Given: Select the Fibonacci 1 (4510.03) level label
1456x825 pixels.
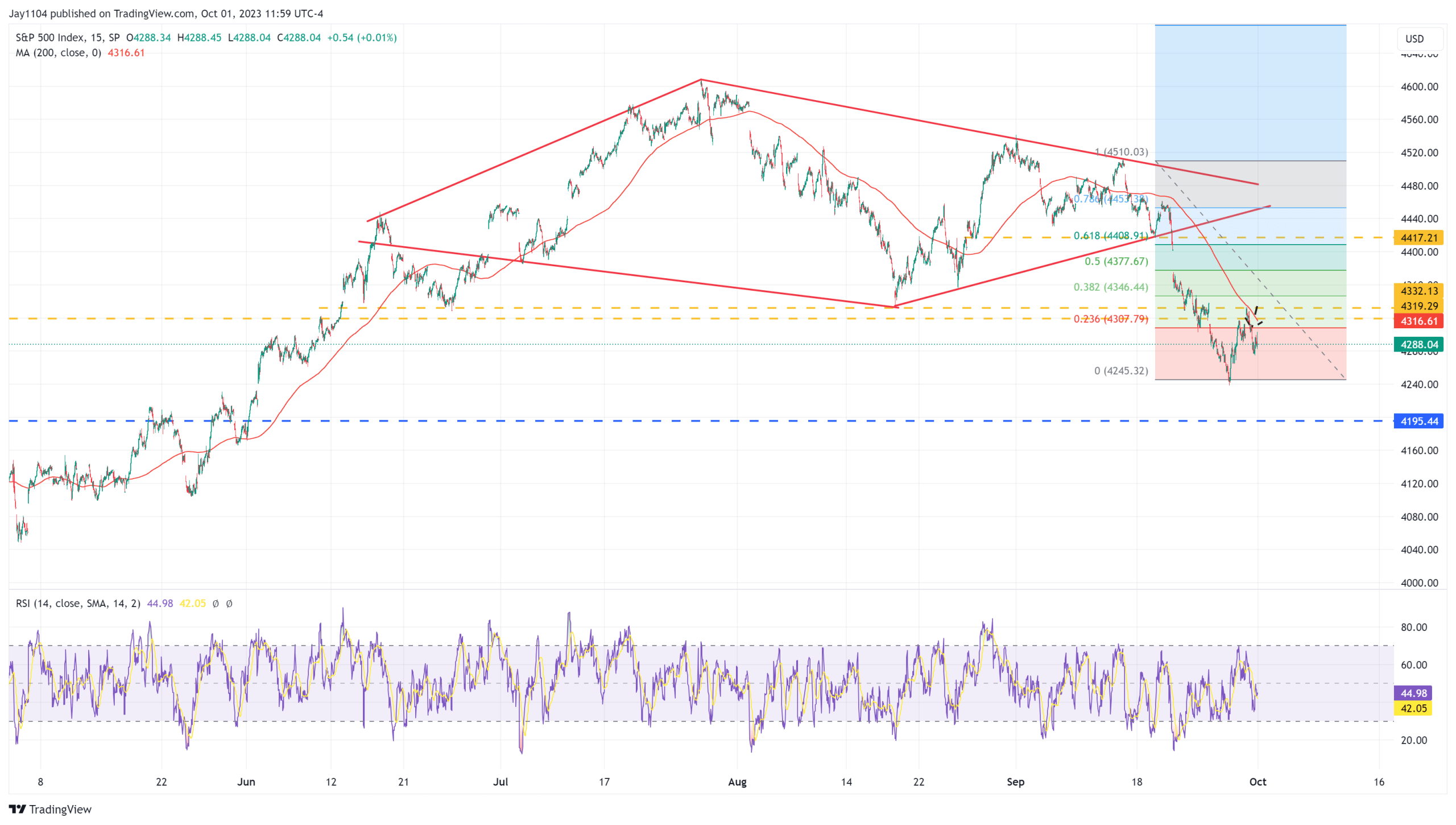Looking at the screenshot, I should coord(1121,152).
